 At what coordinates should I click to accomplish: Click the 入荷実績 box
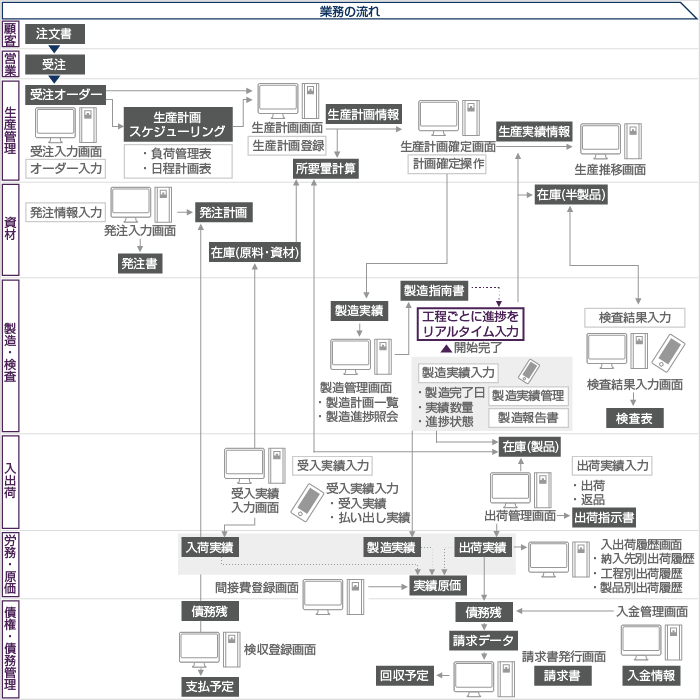210,547
